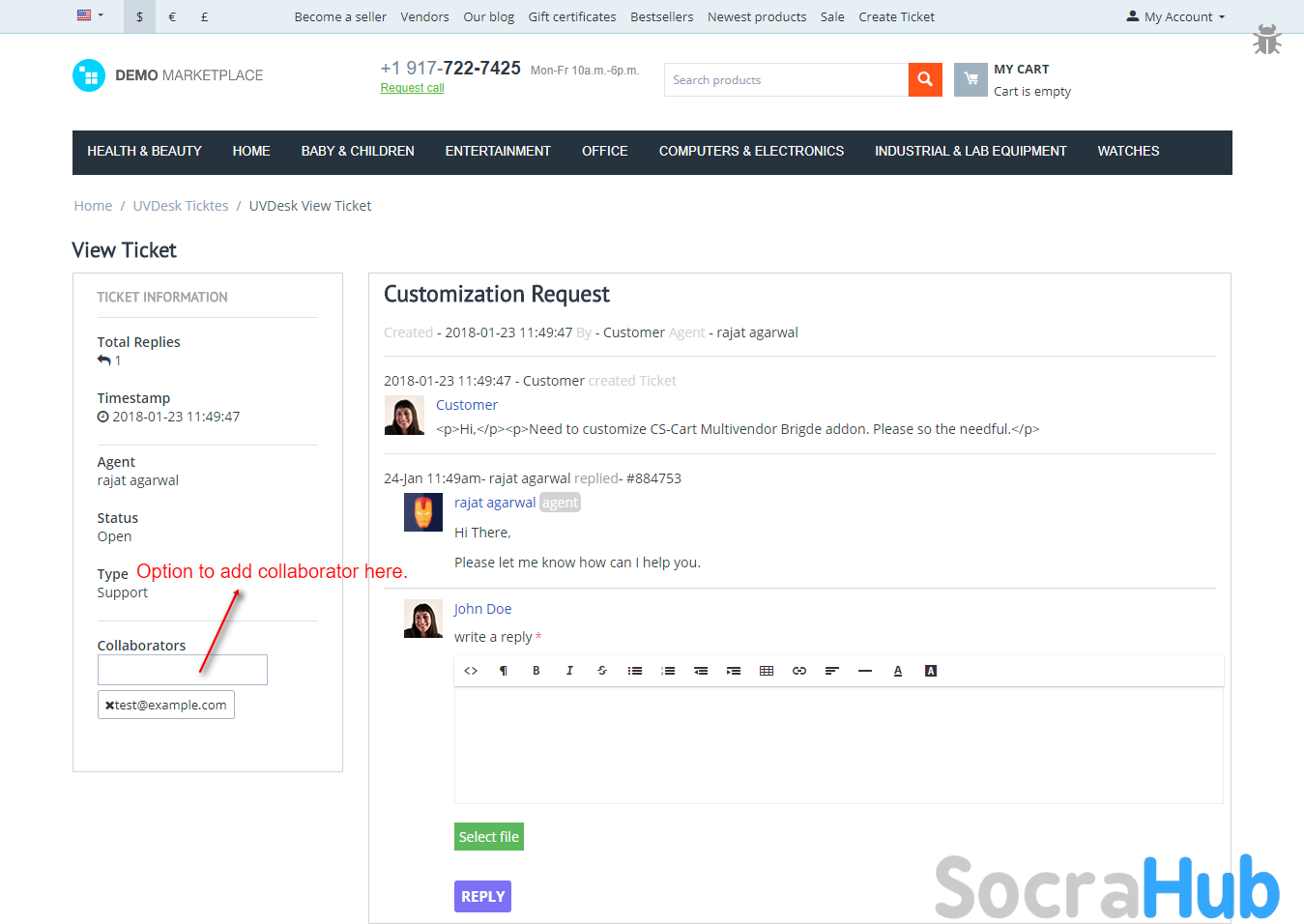Remove collaborator test@example.com
Viewport: 1304px width, 924px height.
pyautogui.click(x=110, y=706)
